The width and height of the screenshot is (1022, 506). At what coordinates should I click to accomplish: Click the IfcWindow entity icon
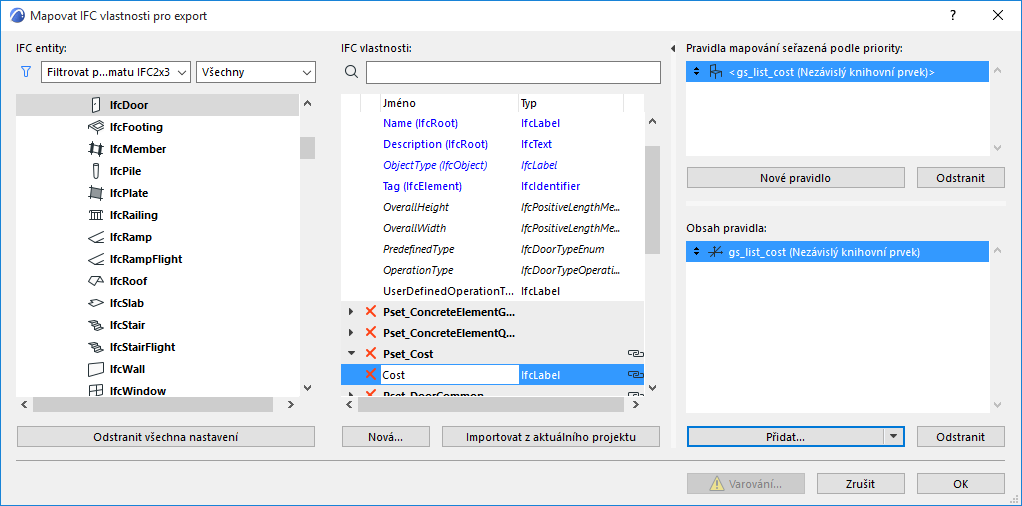(x=96, y=391)
